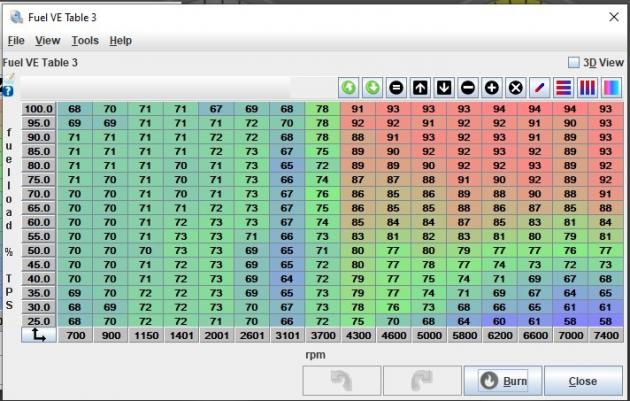Screen dimensions: 630x401
Task: Click the subtract (minus) toolbar icon
Action: (x=468, y=87)
